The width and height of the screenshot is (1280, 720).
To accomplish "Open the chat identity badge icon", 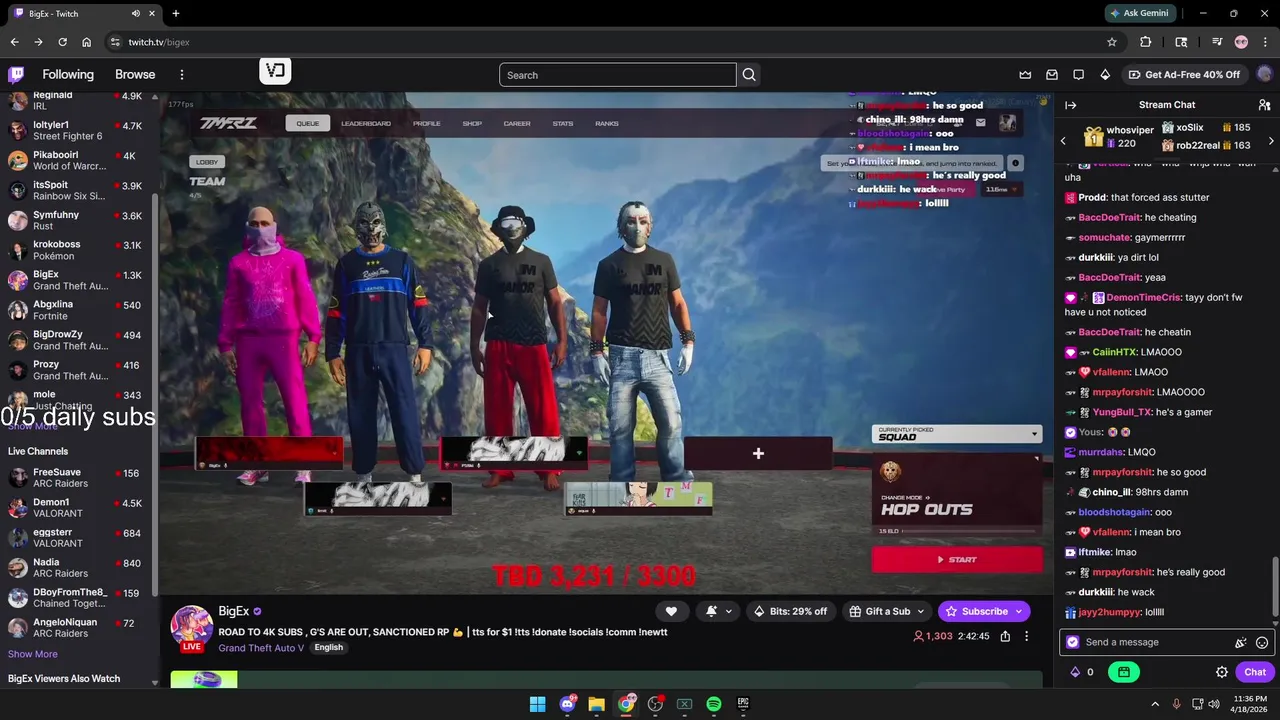I will tap(1073, 643).
